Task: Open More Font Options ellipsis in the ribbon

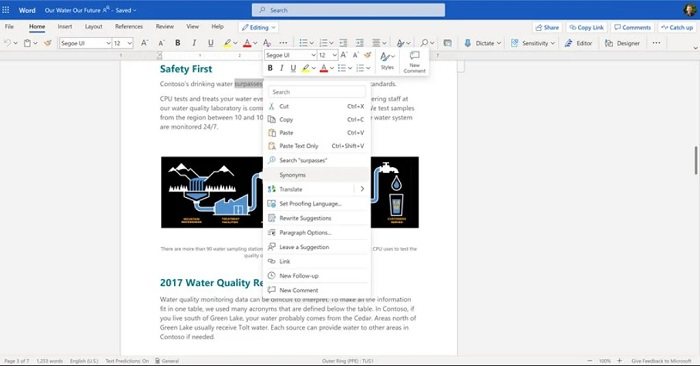Action: (283, 43)
